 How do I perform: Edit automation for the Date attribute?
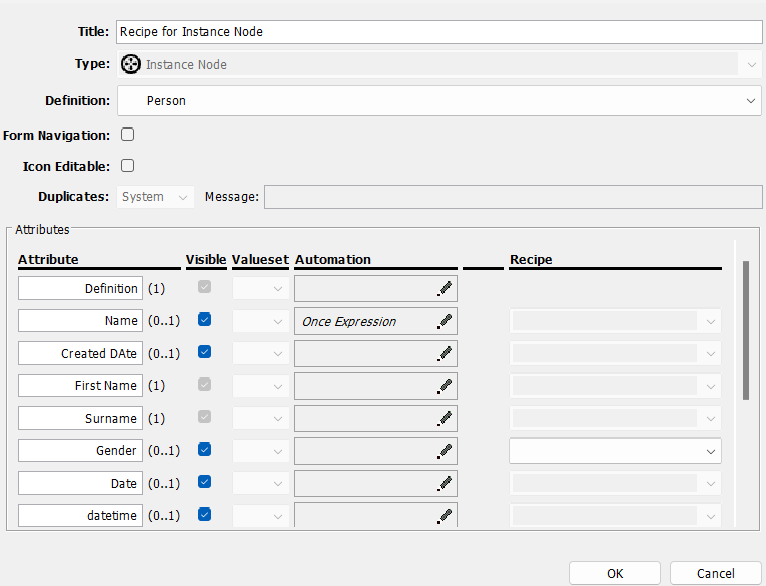click(x=445, y=483)
